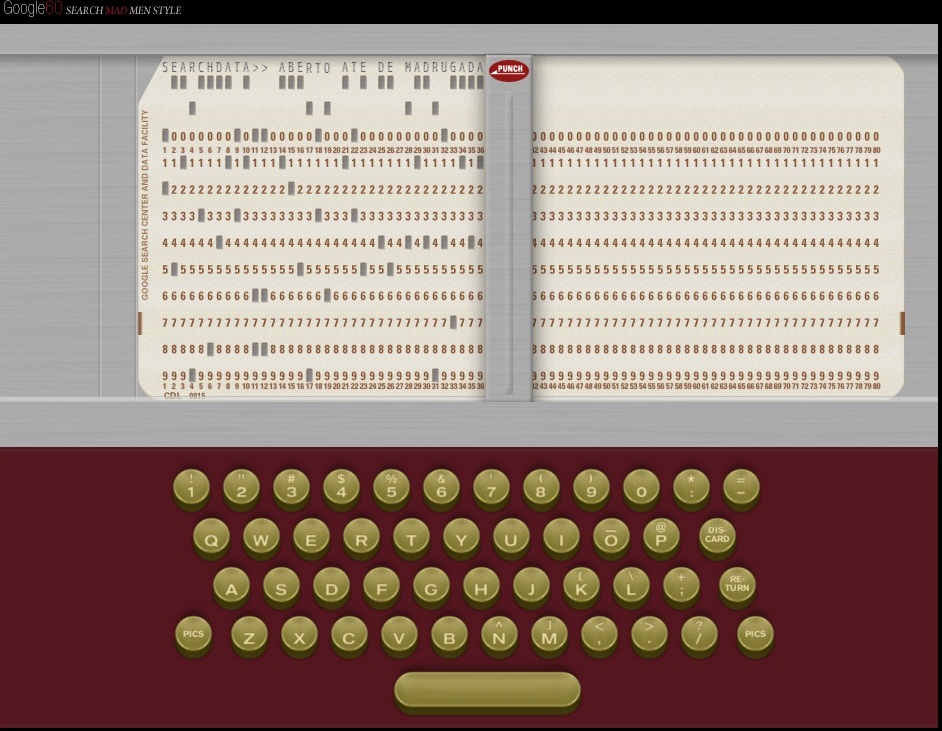Strike the B key
942x731 pixels.
[449, 635]
